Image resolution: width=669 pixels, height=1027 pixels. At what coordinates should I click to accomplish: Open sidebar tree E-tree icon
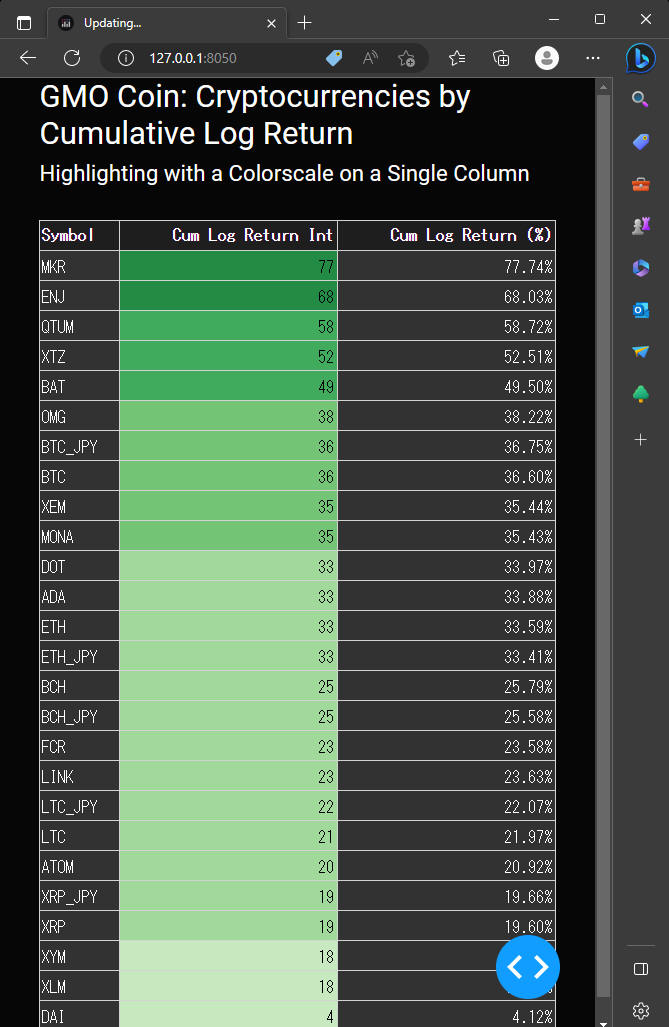[x=640, y=394]
